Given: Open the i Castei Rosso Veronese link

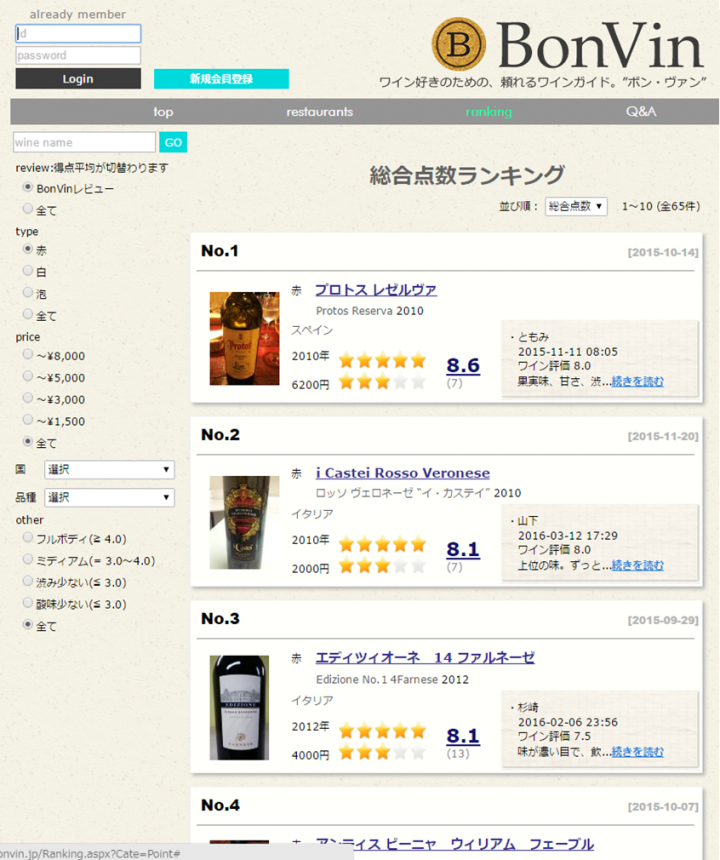Looking at the screenshot, I should 402,473.
